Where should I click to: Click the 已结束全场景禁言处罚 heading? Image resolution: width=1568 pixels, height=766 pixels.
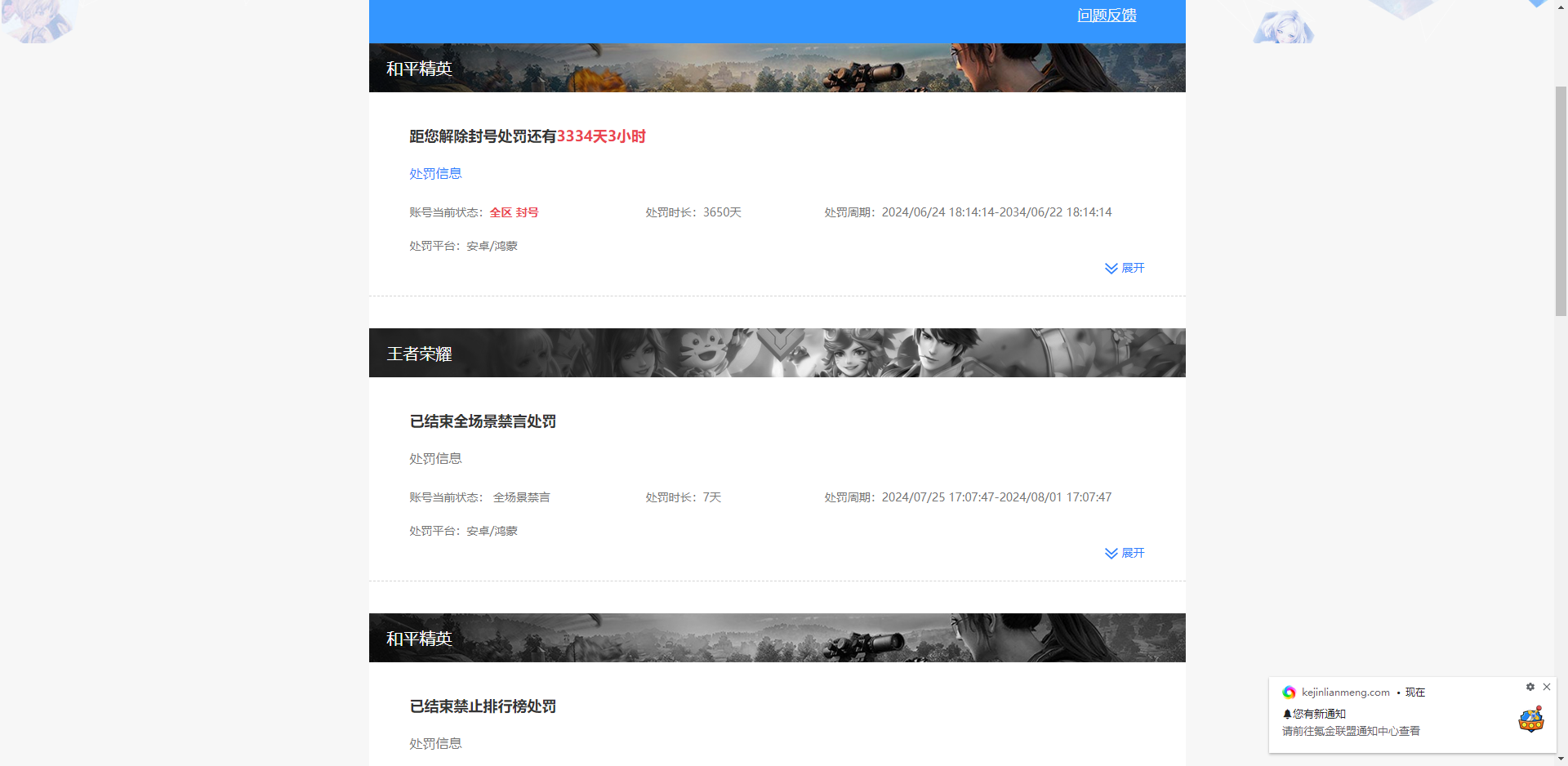pyautogui.click(x=483, y=421)
